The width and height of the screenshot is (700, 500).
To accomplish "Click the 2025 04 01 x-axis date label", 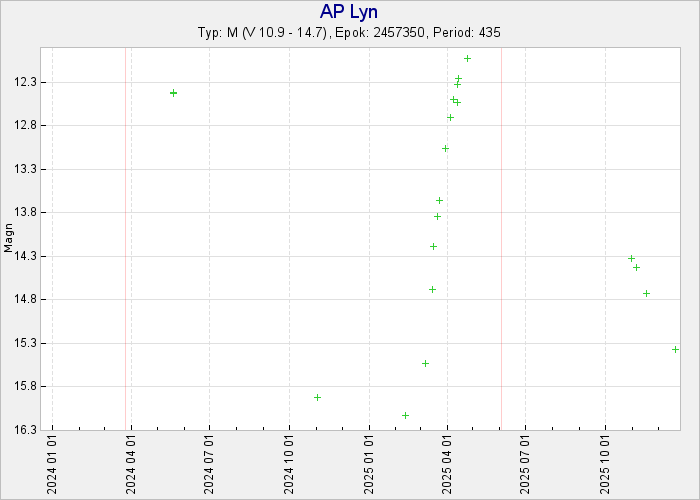I will pos(446,464).
